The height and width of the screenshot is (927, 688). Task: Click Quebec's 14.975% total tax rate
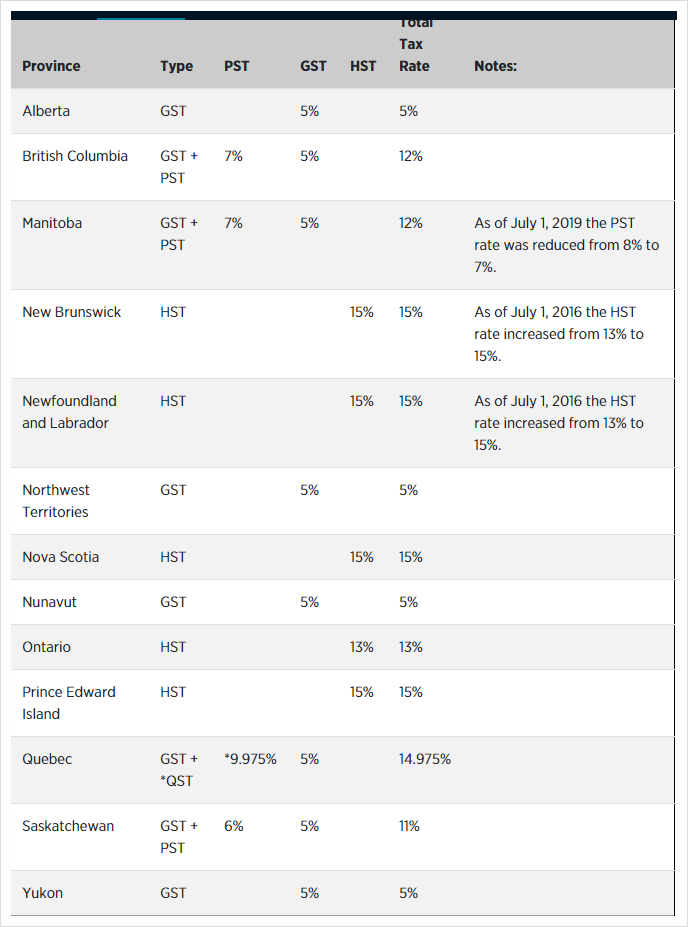click(x=425, y=759)
